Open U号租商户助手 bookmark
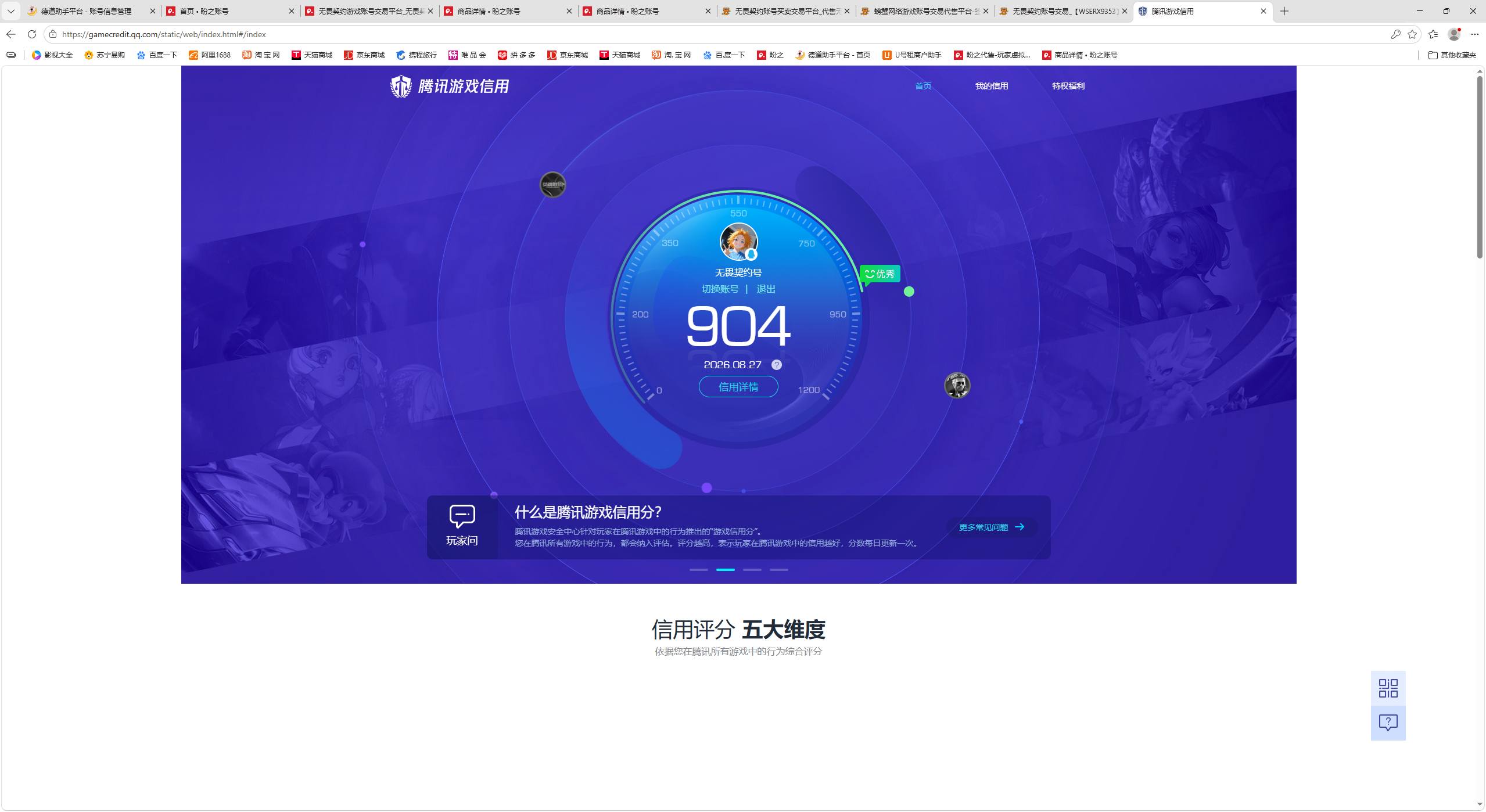The image size is (1486, 812). tap(912, 55)
